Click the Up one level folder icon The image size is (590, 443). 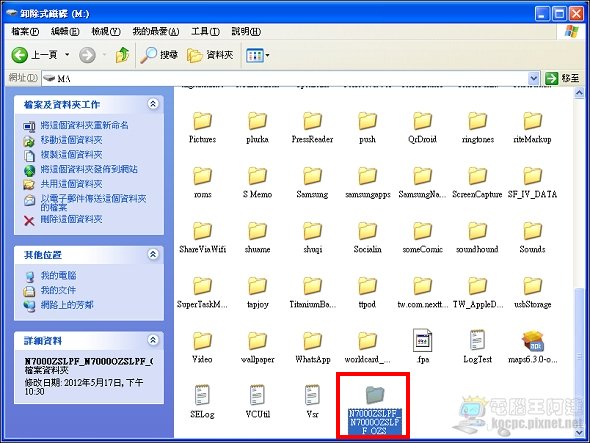122,55
